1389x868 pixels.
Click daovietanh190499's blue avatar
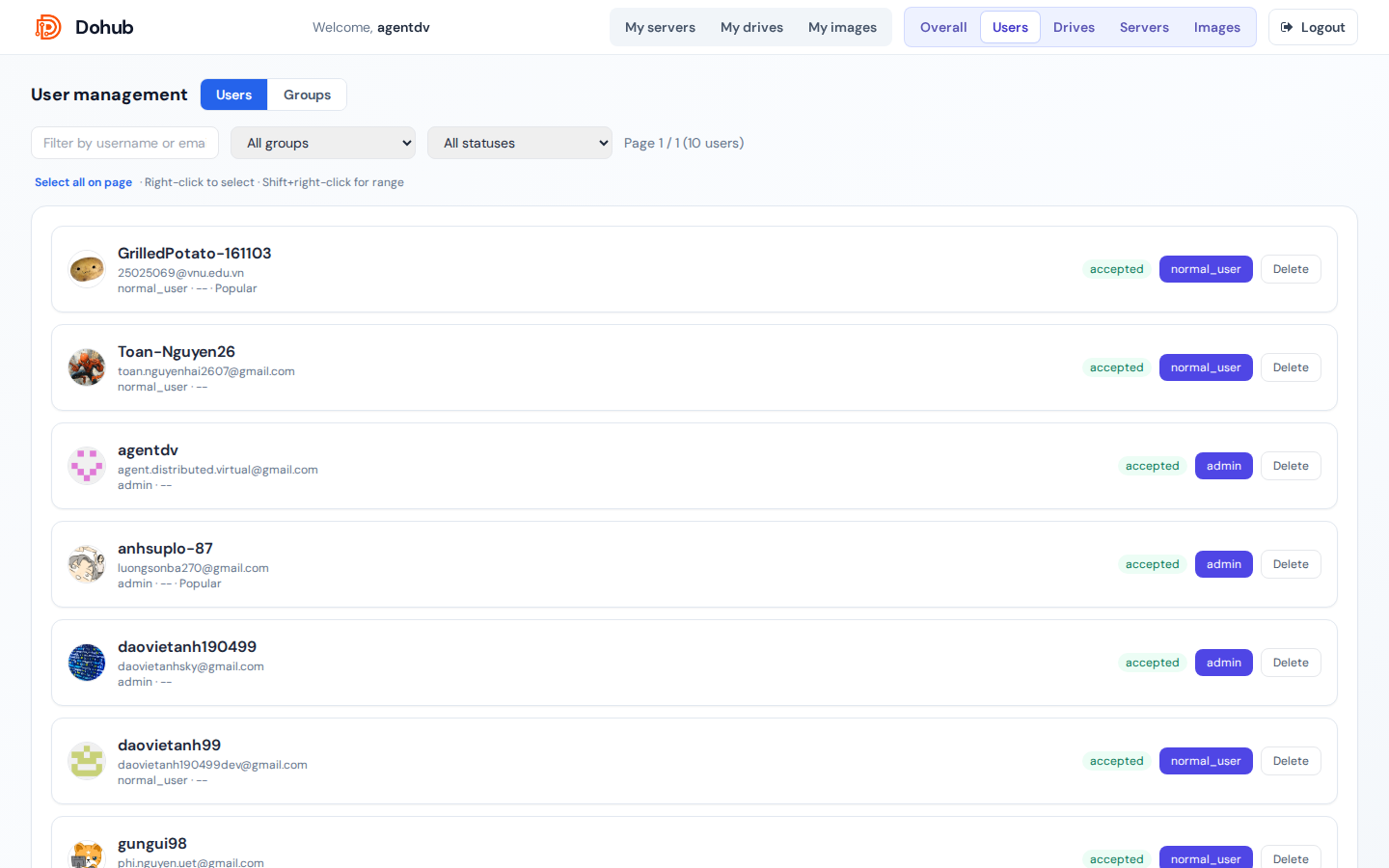pos(87,663)
